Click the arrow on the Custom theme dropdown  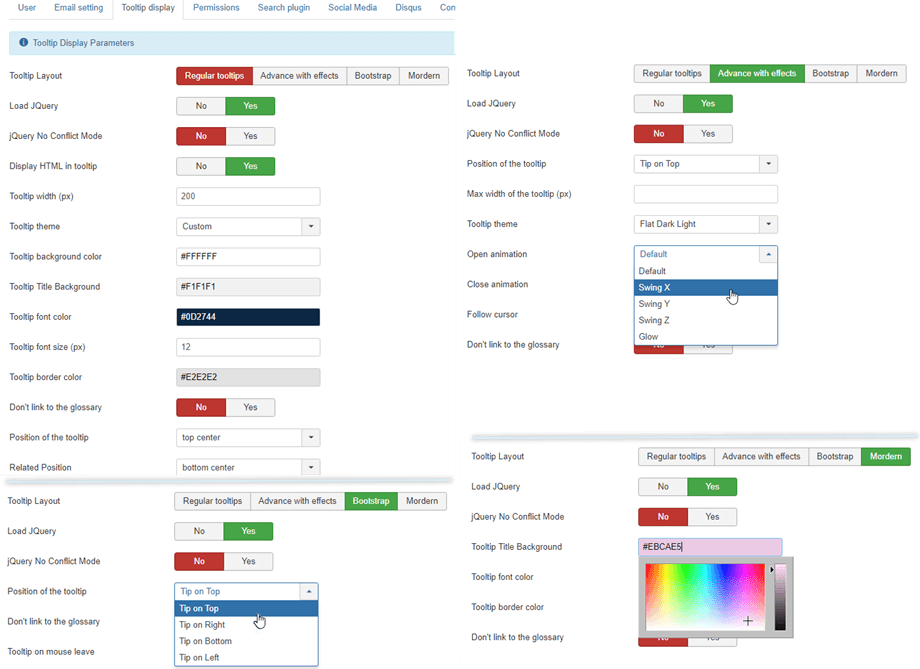click(311, 227)
